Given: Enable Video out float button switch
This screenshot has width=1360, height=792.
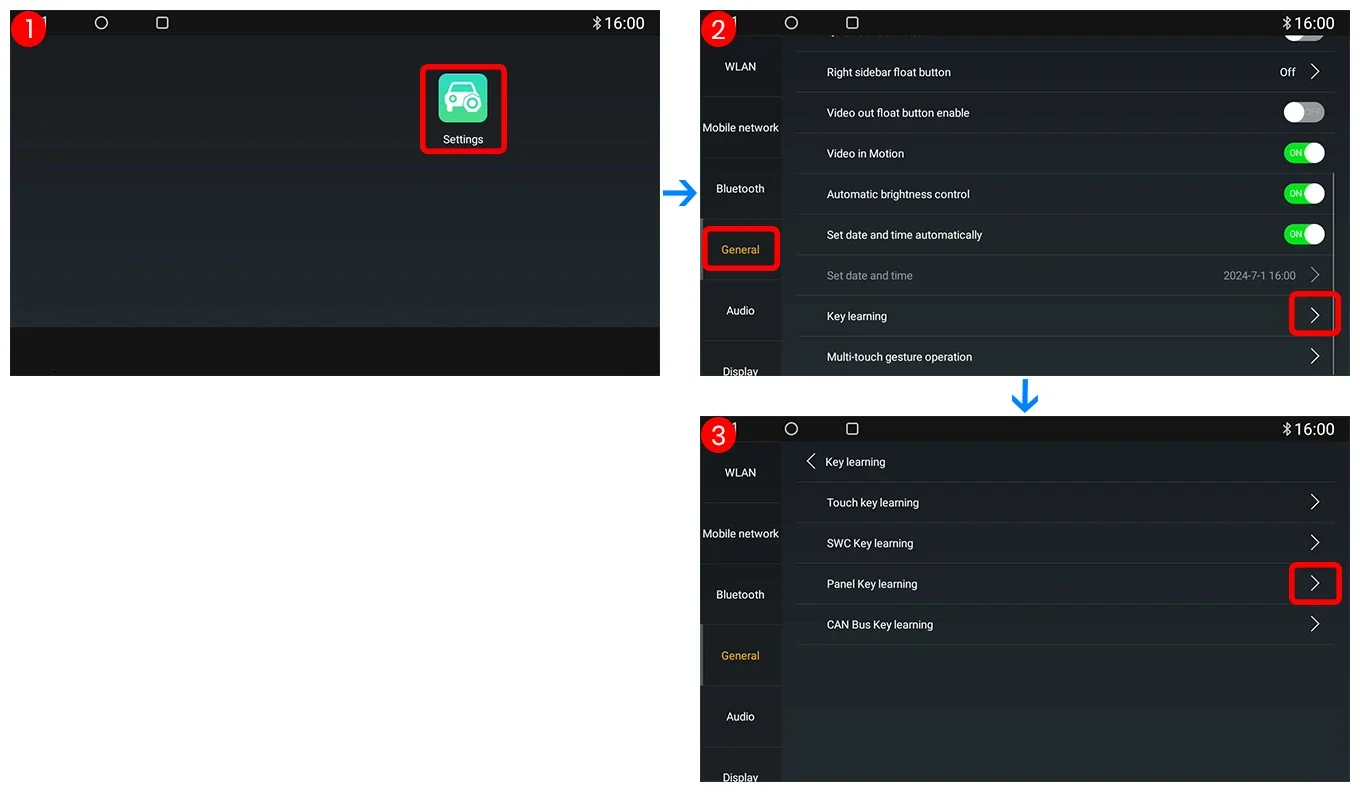Looking at the screenshot, I should pyautogui.click(x=1304, y=112).
